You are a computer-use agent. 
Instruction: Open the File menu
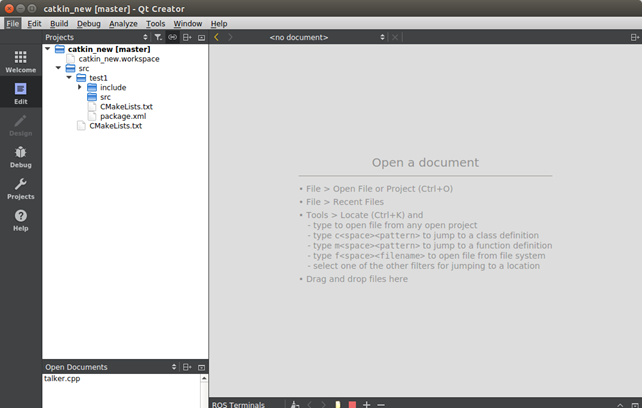(x=12, y=23)
